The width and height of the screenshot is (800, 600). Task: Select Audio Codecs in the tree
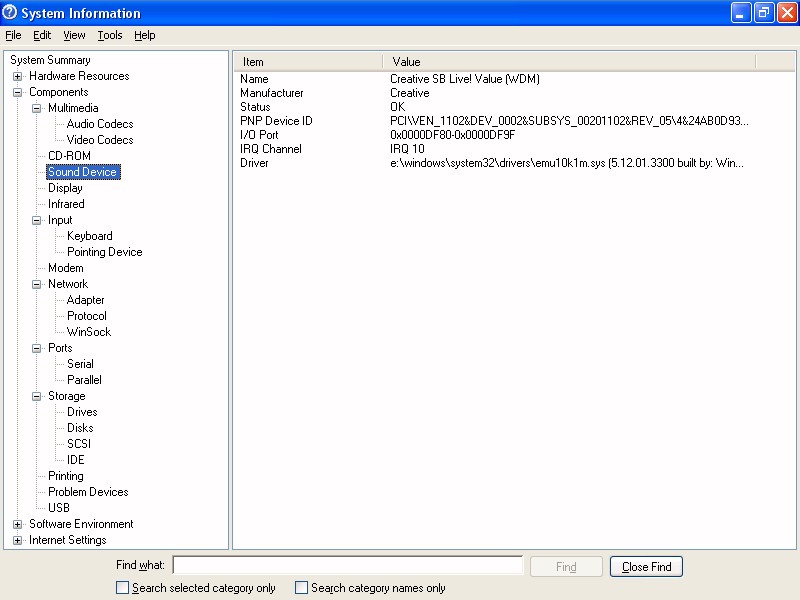click(100, 124)
